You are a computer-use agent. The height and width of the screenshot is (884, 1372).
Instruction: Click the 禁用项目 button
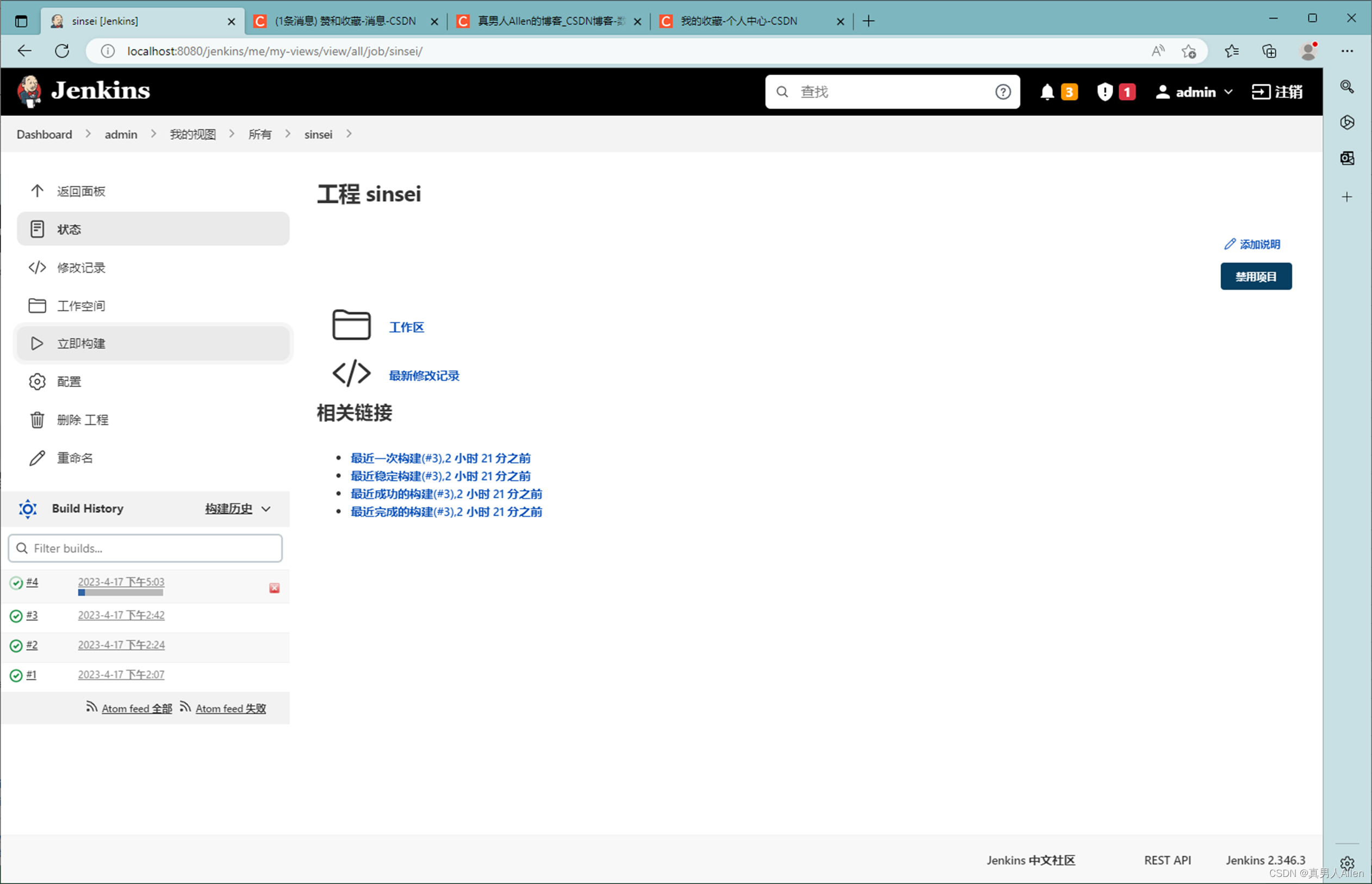click(1256, 276)
